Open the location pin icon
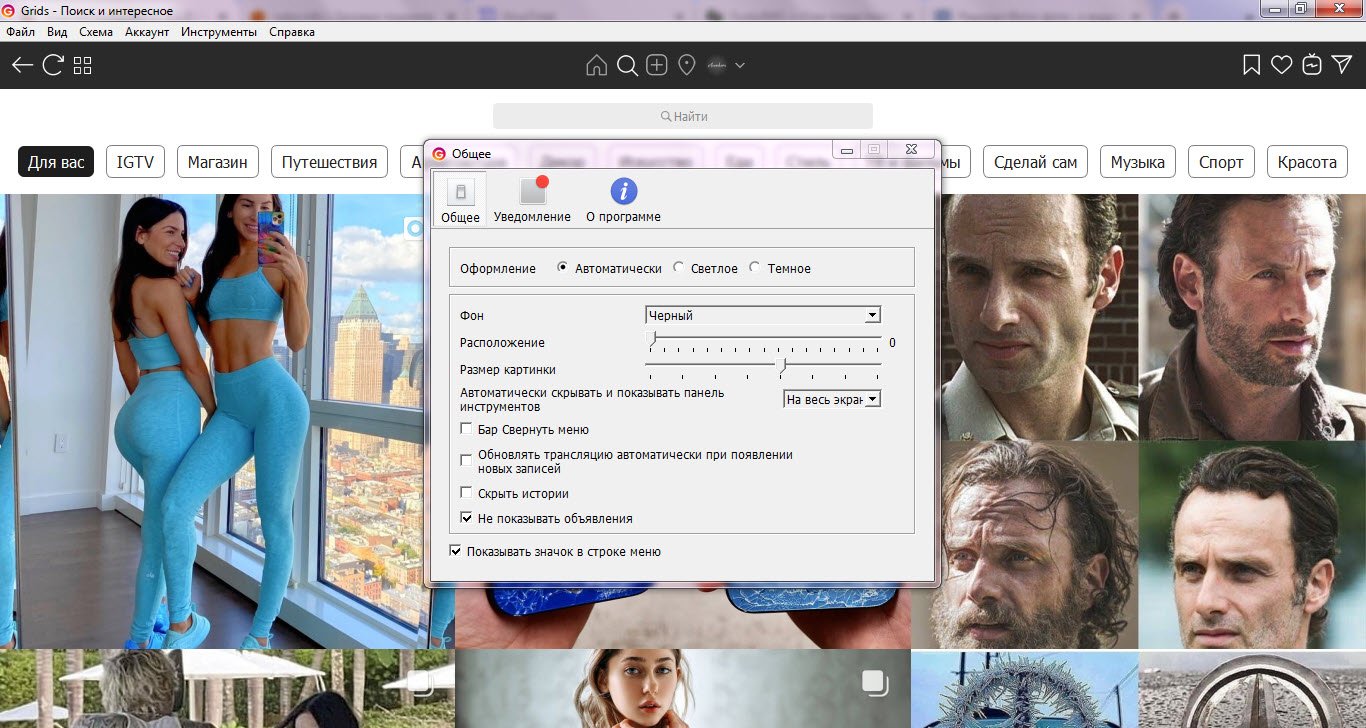This screenshot has height=728, width=1366. pyautogui.click(x=686, y=65)
